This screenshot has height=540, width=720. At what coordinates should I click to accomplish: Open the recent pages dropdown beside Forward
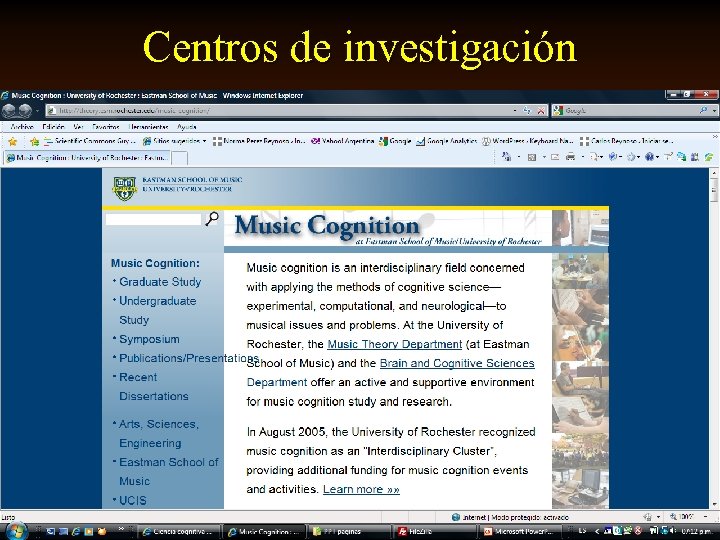click(37, 111)
